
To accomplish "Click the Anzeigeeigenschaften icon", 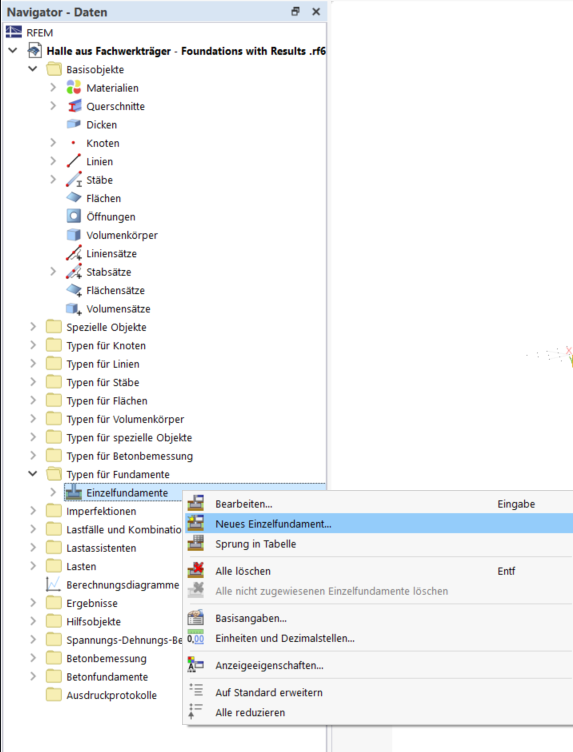I will [196, 665].
